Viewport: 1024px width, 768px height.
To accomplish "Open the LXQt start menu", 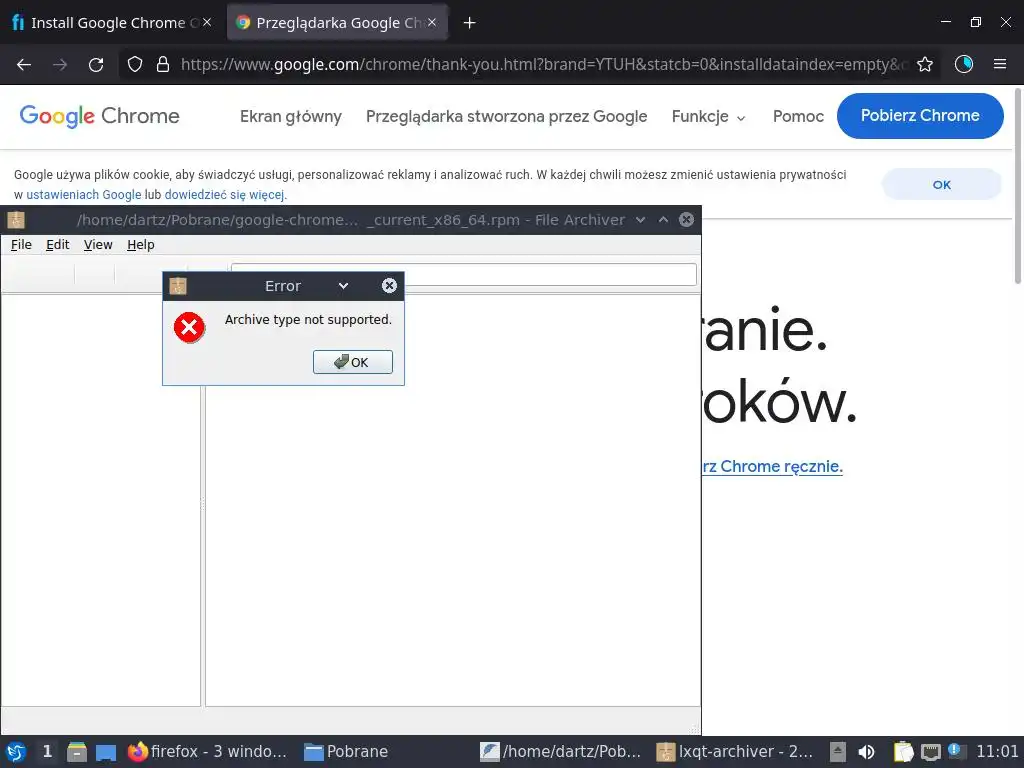I will tap(16, 752).
